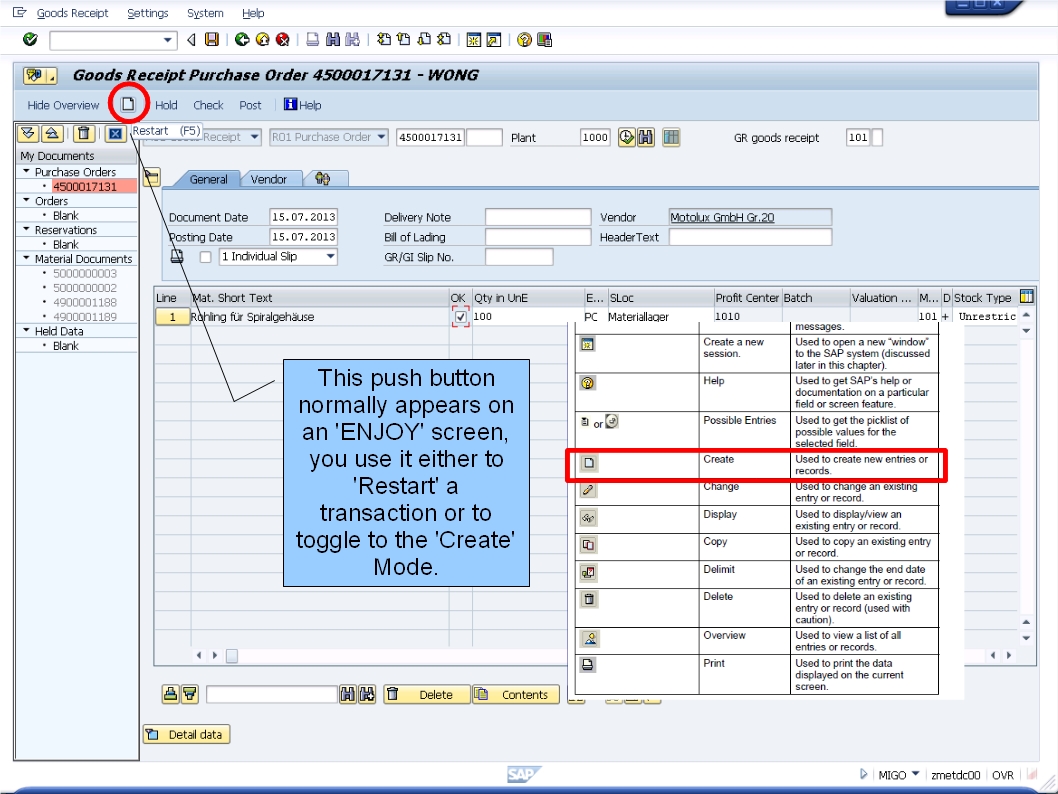The height and width of the screenshot is (794, 1058).
Task: Click the Help icon in the standard toolbar
Action: pos(522,40)
